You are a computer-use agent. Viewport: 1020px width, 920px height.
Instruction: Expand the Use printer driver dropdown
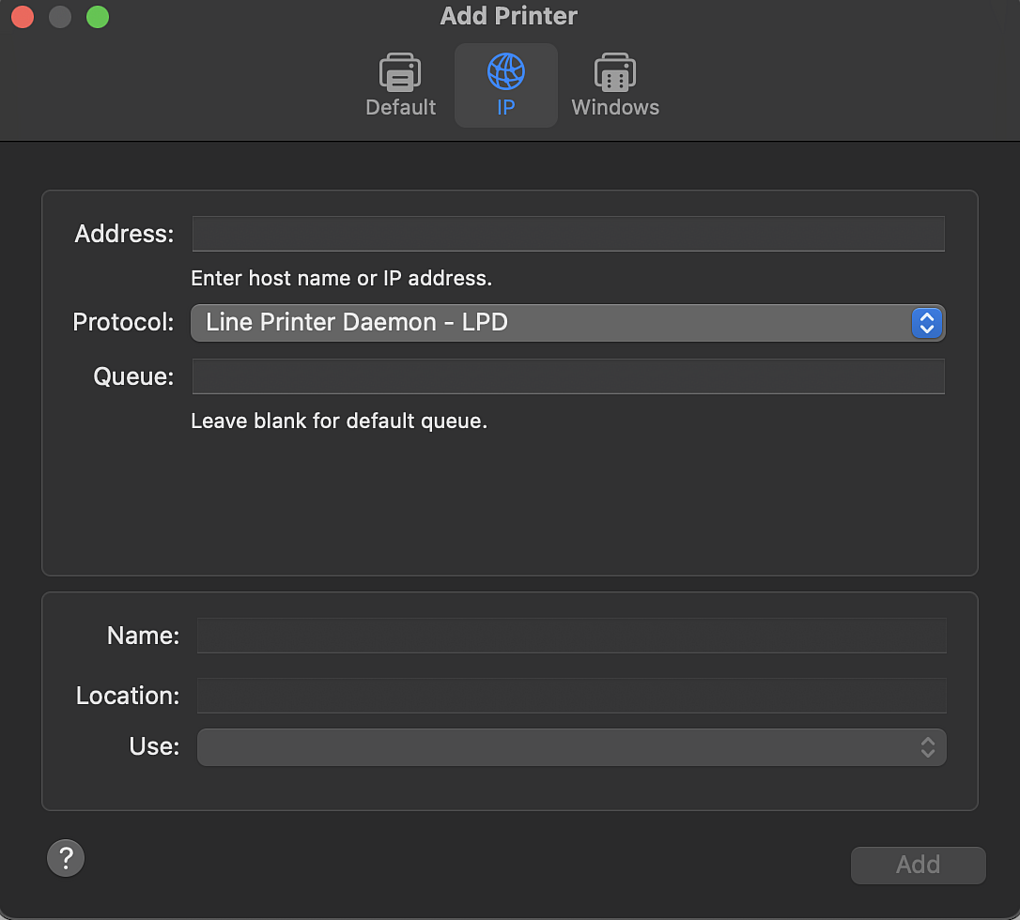(571, 747)
